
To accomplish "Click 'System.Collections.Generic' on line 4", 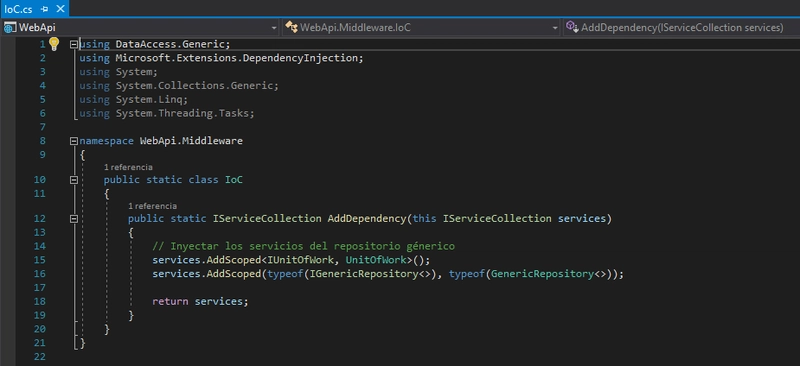I will coord(194,85).
